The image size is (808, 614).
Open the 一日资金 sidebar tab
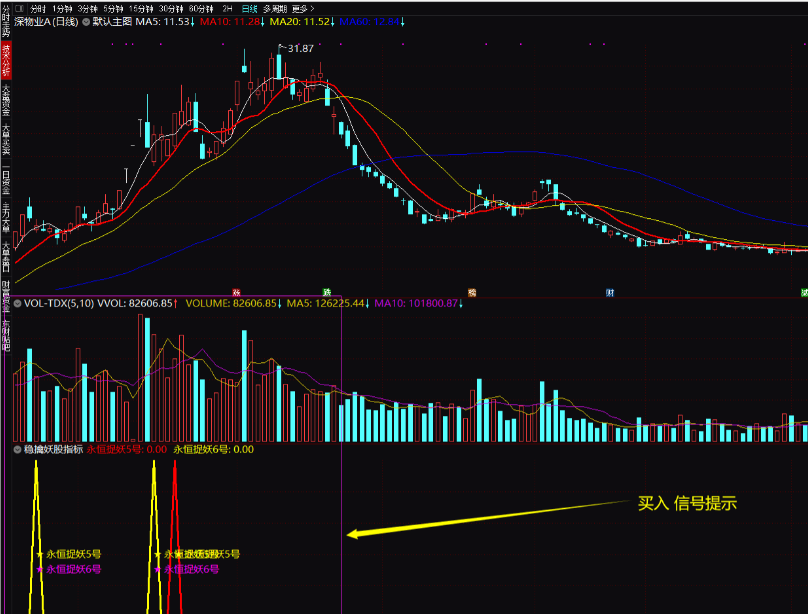pos(6,180)
